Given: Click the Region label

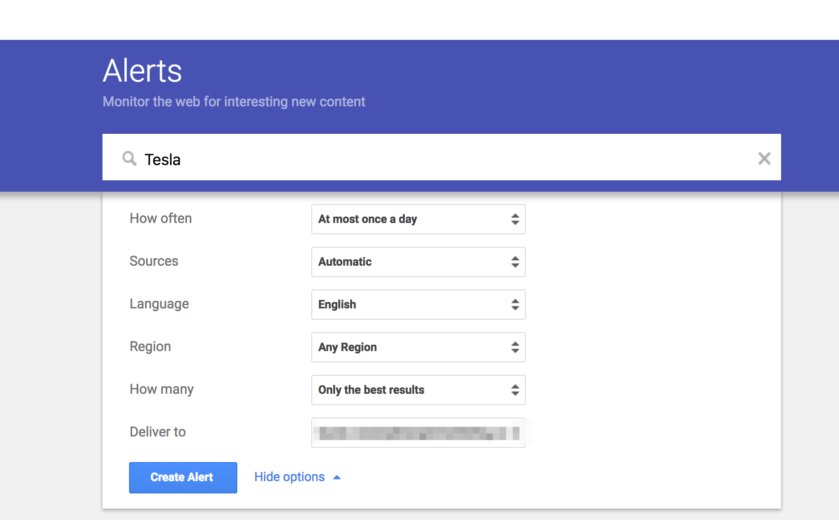Looking at the screenshot, I should click(150, 347).
